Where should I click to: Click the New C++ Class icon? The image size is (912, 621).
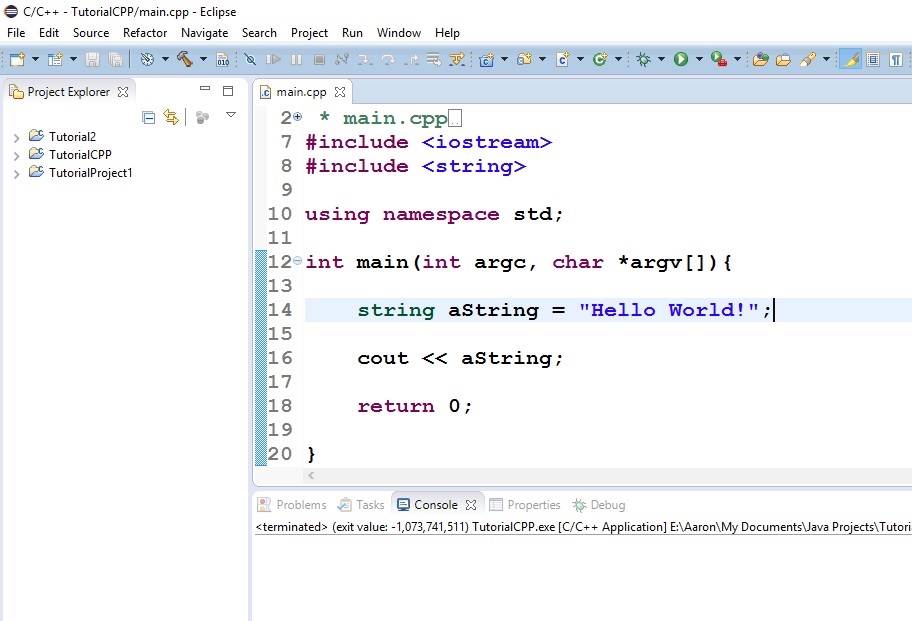pyautogui.click(x=600, y=60)
